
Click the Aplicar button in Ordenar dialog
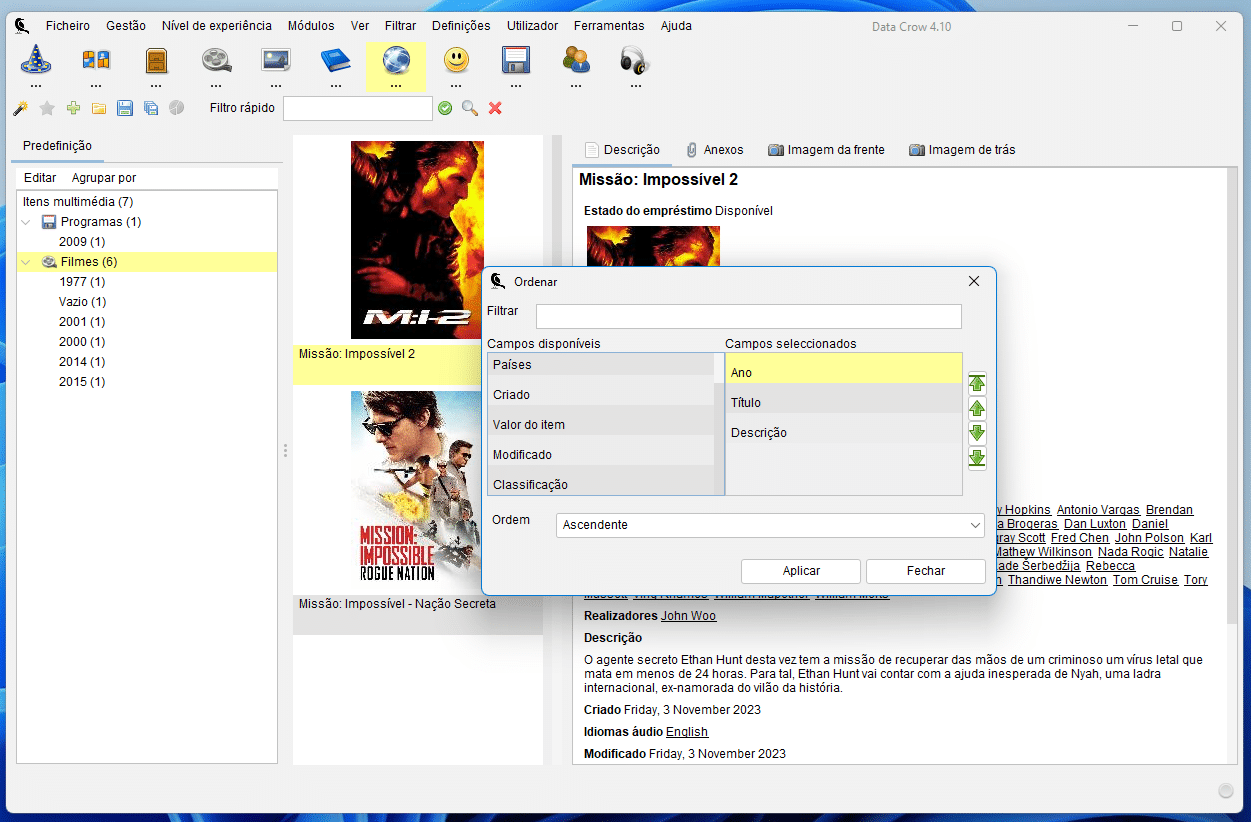point(801,571)
